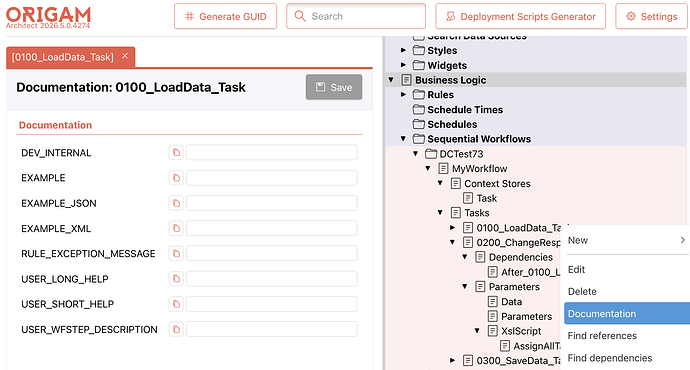Viewport: 690px width, 370px height.
Task: Click the Business Logic node icon
Action: pos(406,80)
